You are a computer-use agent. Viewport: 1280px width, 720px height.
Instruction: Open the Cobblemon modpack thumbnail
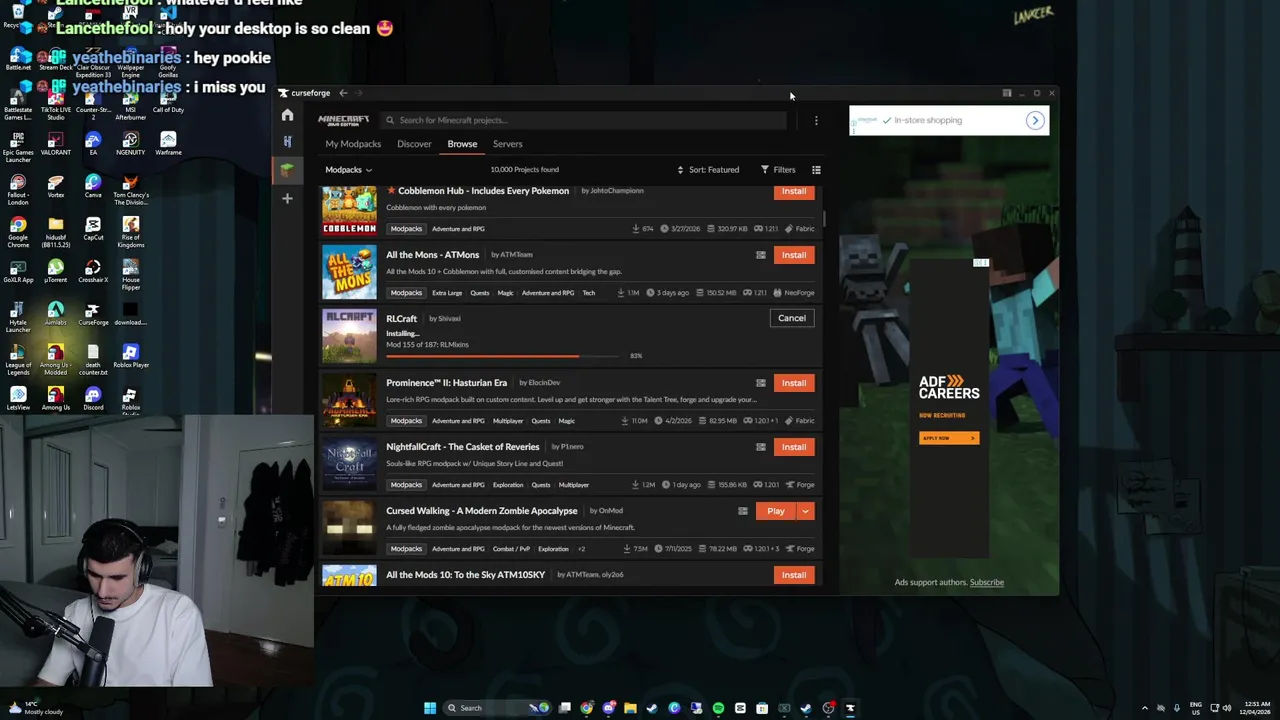(349, 209)
